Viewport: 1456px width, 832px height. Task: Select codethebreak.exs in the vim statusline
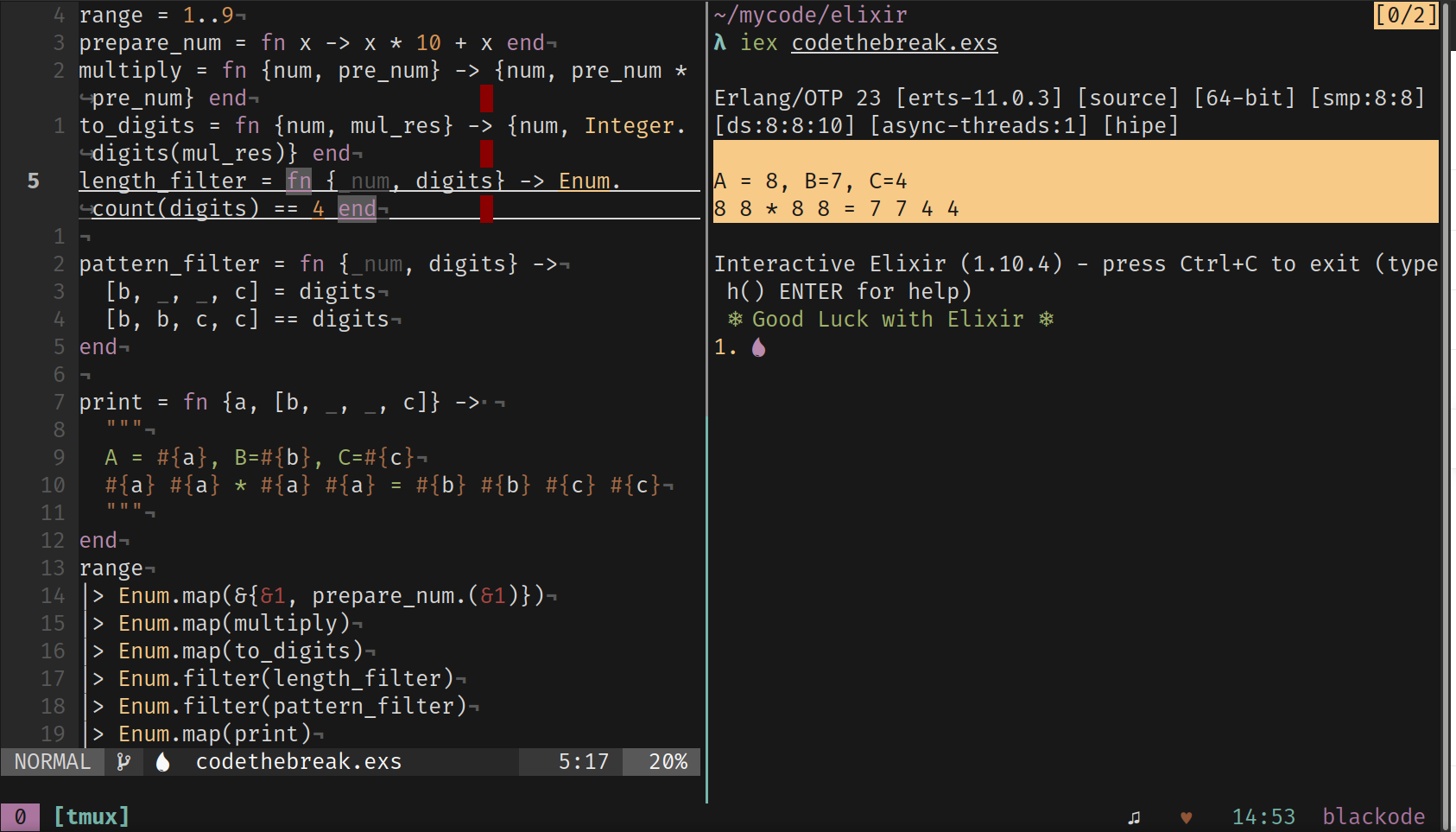298,761
